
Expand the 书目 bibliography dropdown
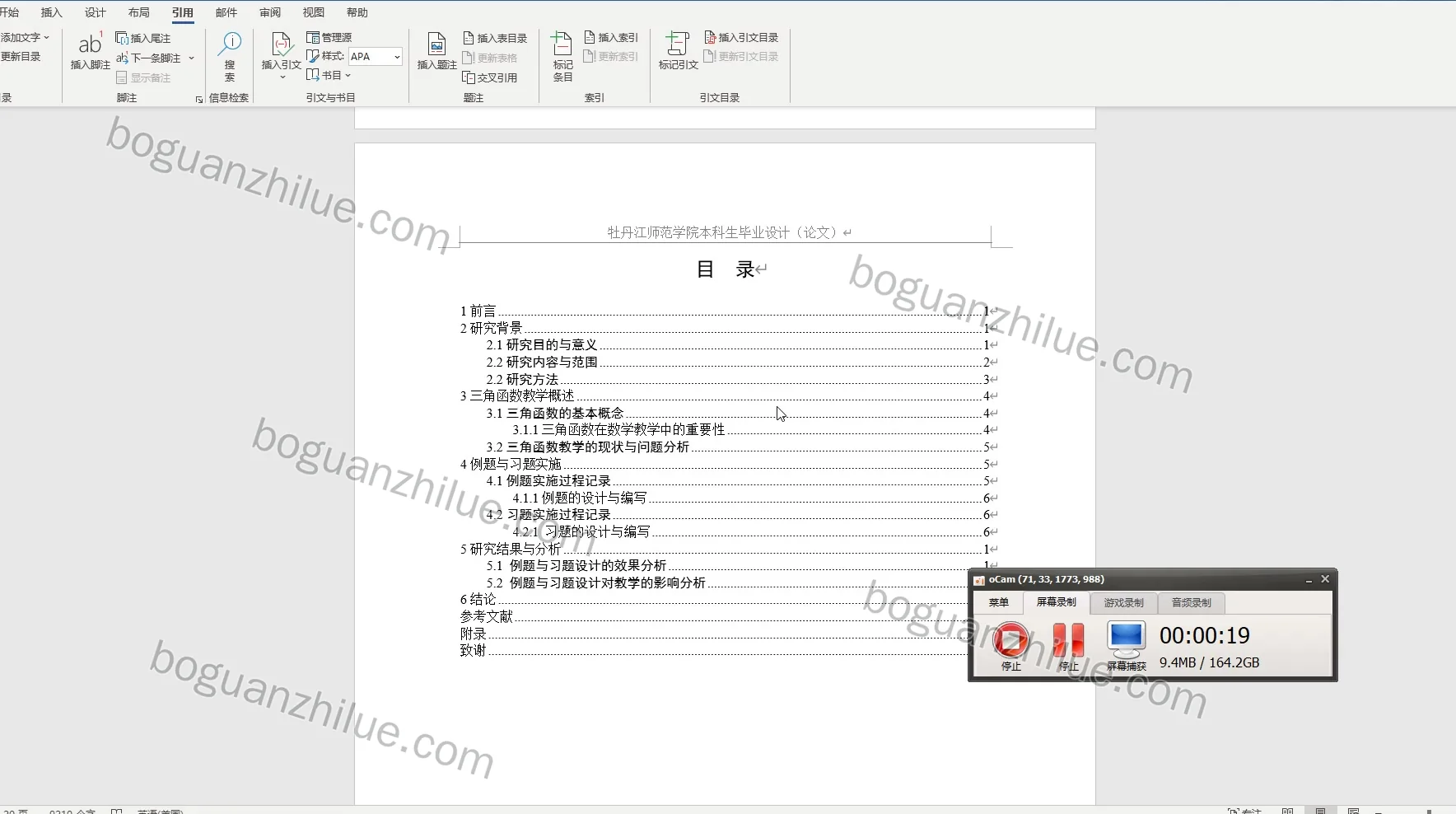coord(329,75)
